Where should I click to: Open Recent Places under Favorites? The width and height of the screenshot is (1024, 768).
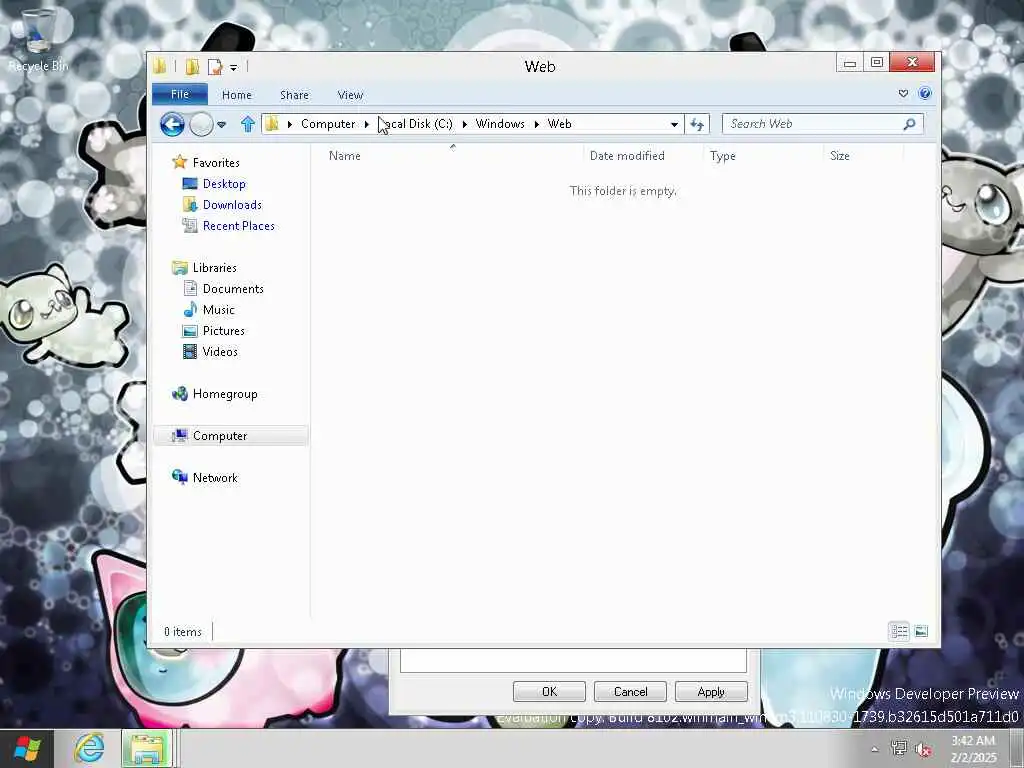click(x=238, y=225)
